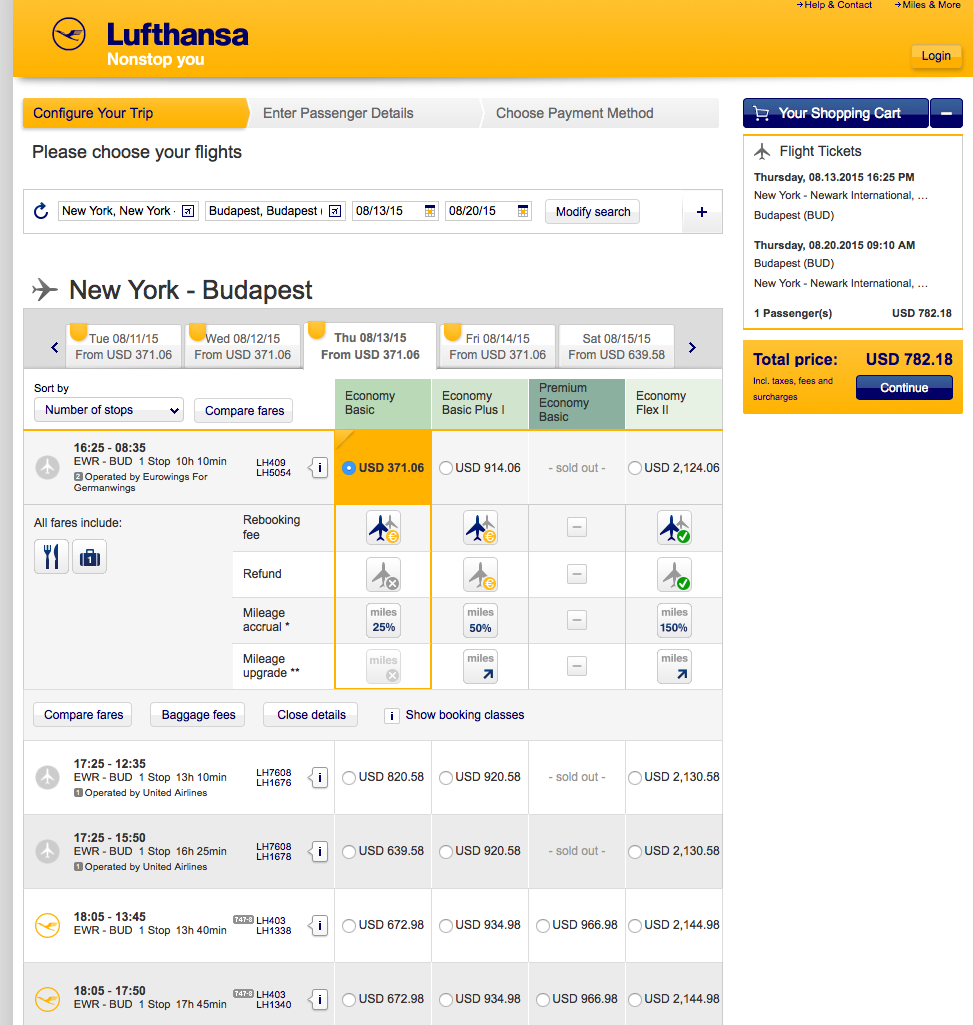974x1025 pixels.
Task: Open Baggage fees button
Action: 198,715
